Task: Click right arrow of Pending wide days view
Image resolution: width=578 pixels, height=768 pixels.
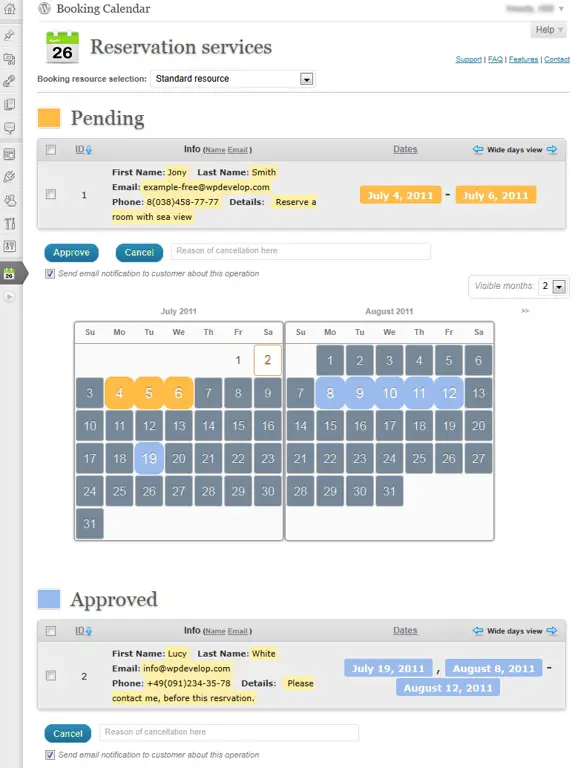Action: pos(552,149)
